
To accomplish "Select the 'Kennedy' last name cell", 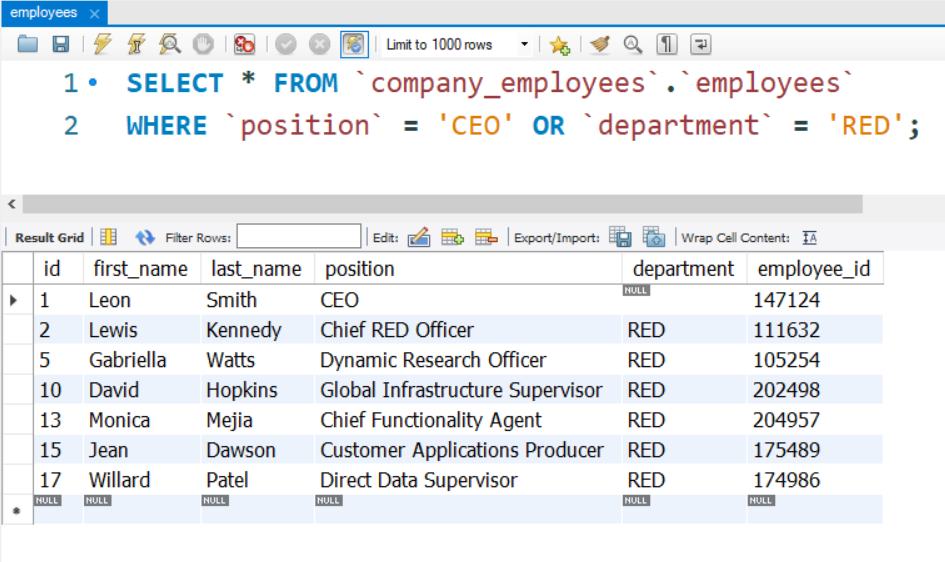I will (257, 330).
